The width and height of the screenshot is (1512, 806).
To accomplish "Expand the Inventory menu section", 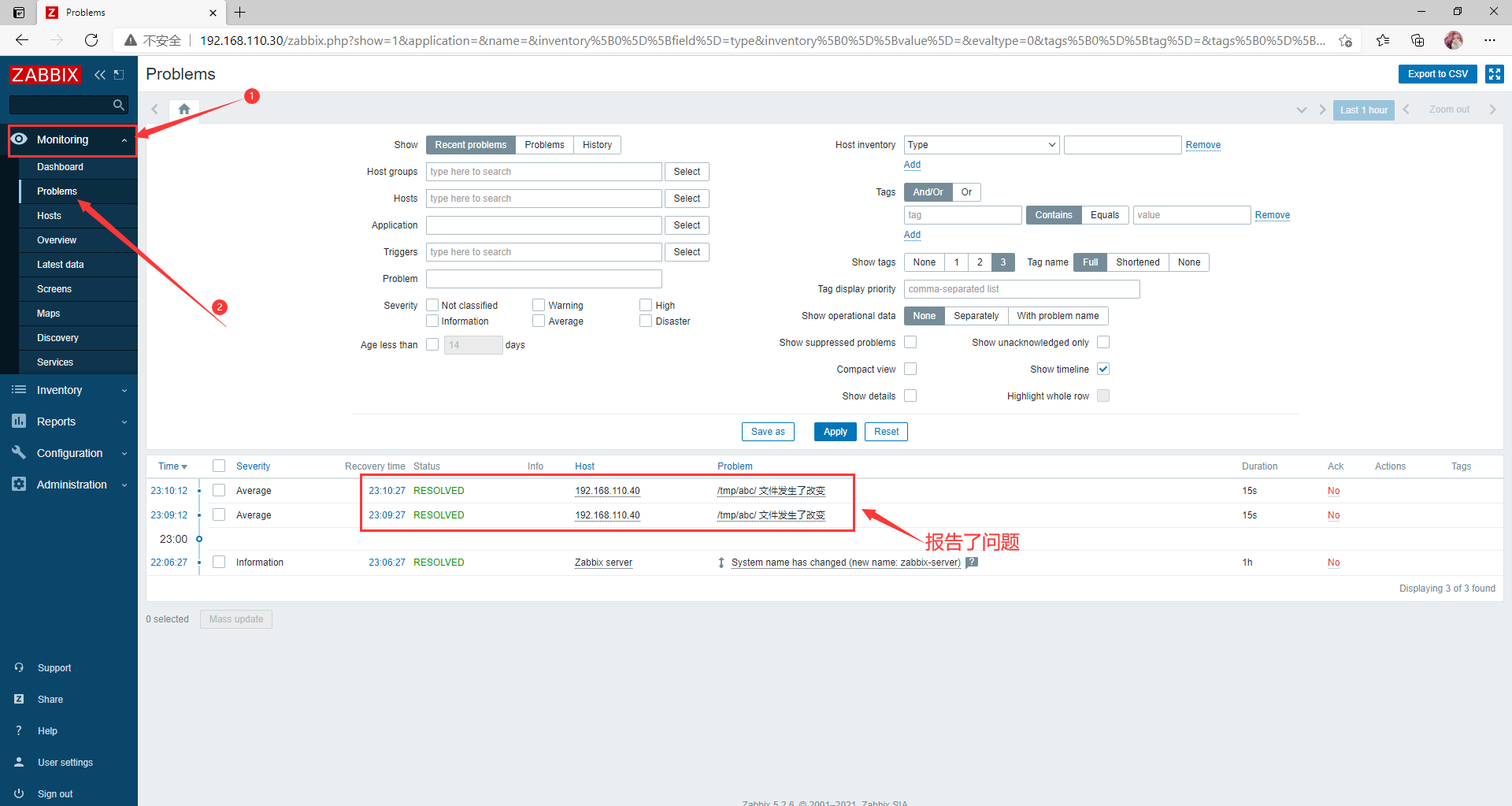I will click(124, 391).
